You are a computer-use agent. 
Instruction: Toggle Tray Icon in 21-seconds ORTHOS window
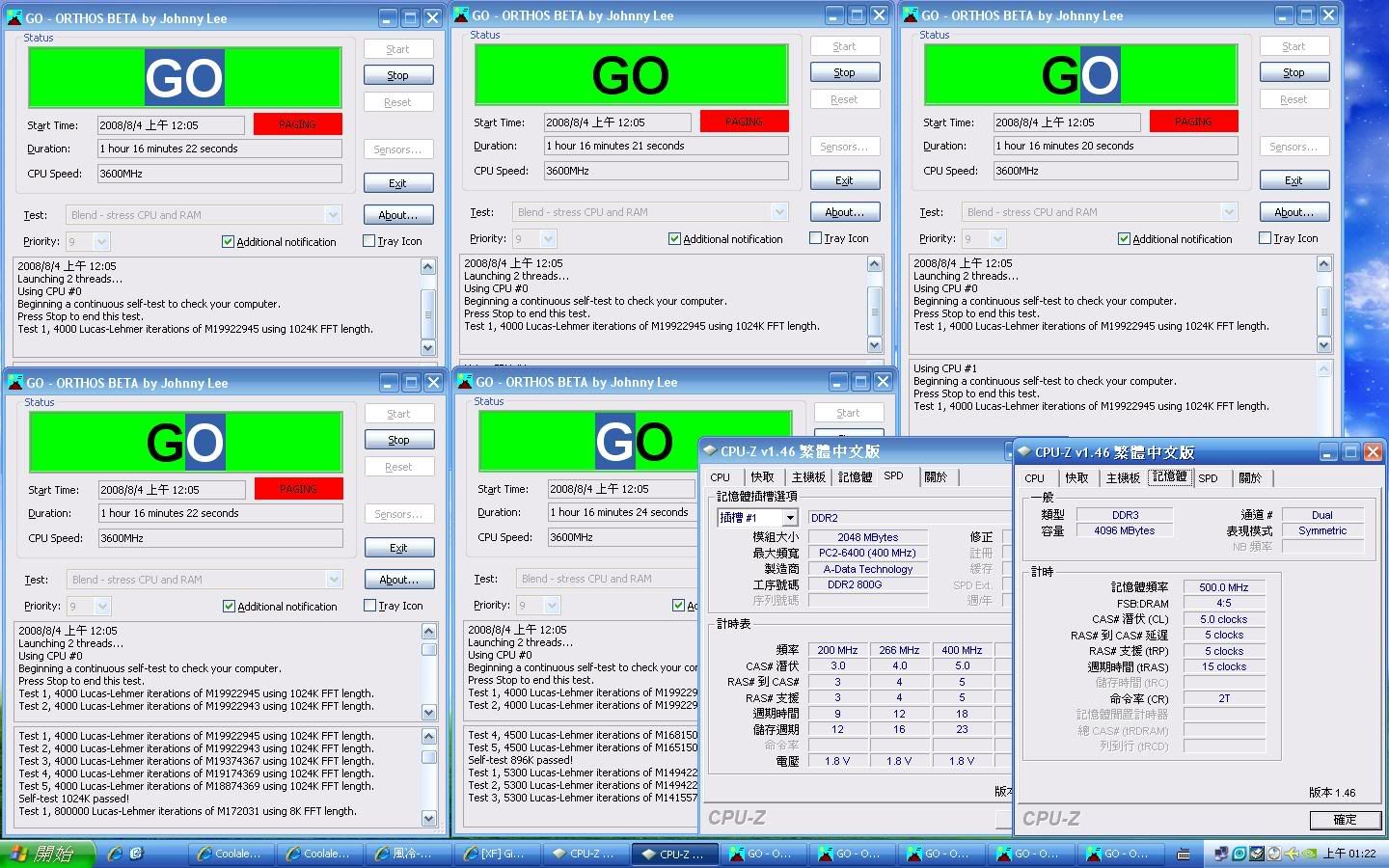coord(815,238)
